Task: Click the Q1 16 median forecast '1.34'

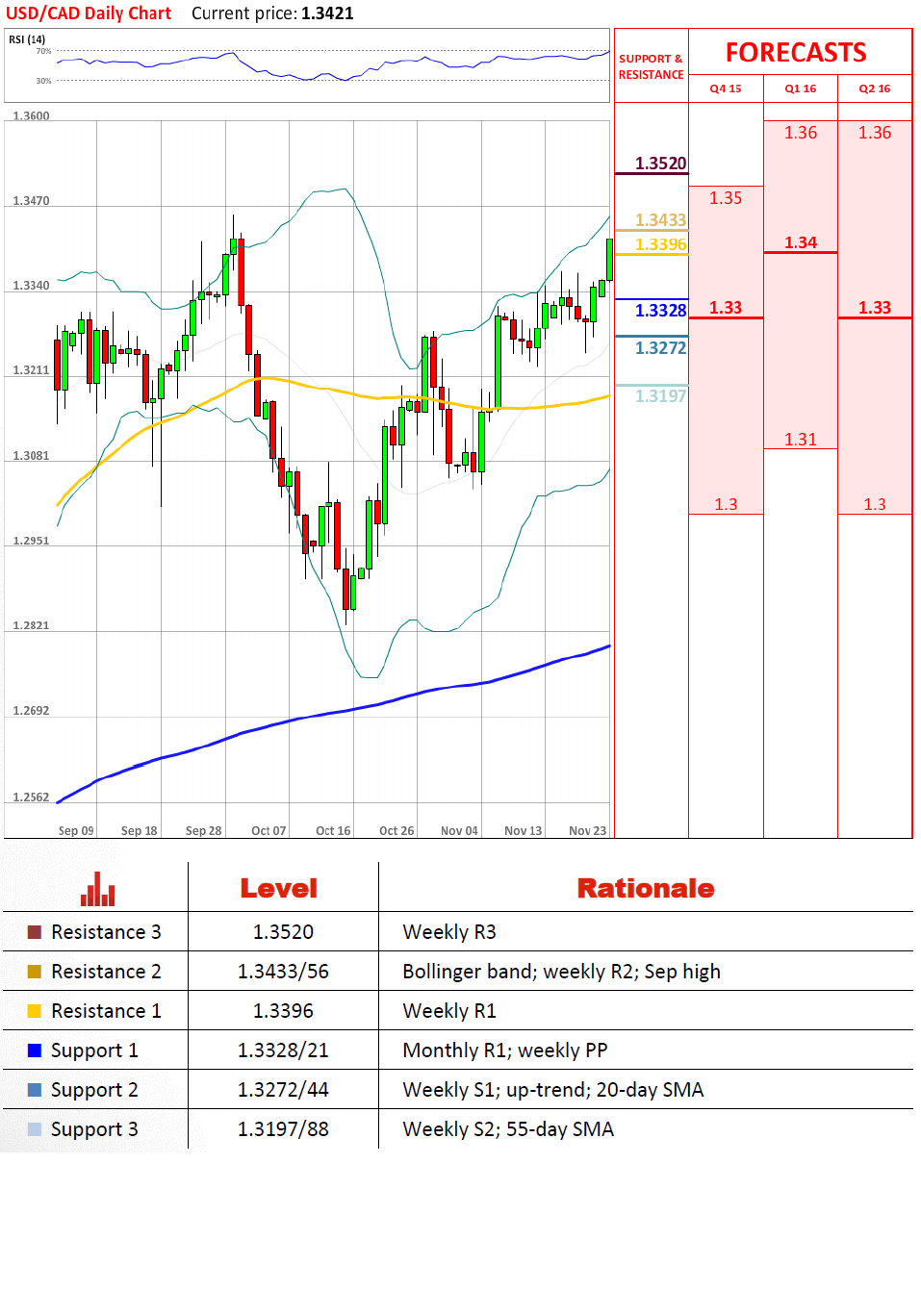Action: click(801, 242)
